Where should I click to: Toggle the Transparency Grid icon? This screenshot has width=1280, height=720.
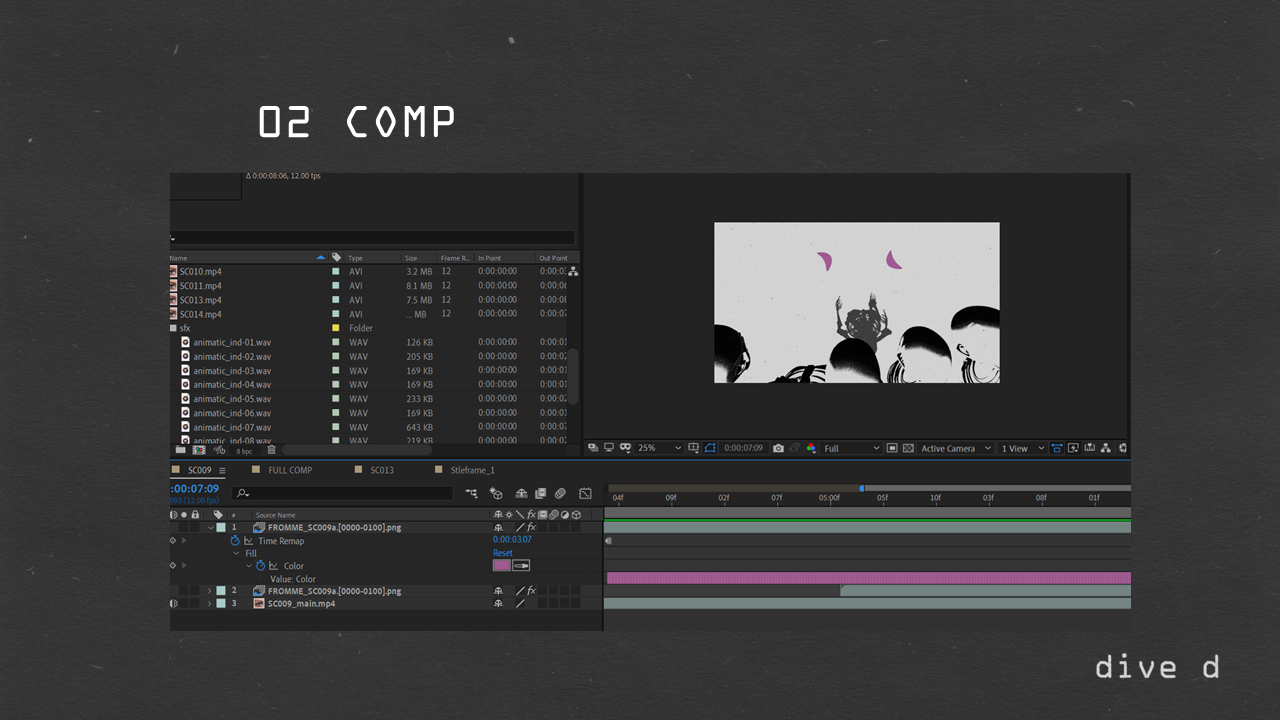pyautogui.click(x=908, y=448)
